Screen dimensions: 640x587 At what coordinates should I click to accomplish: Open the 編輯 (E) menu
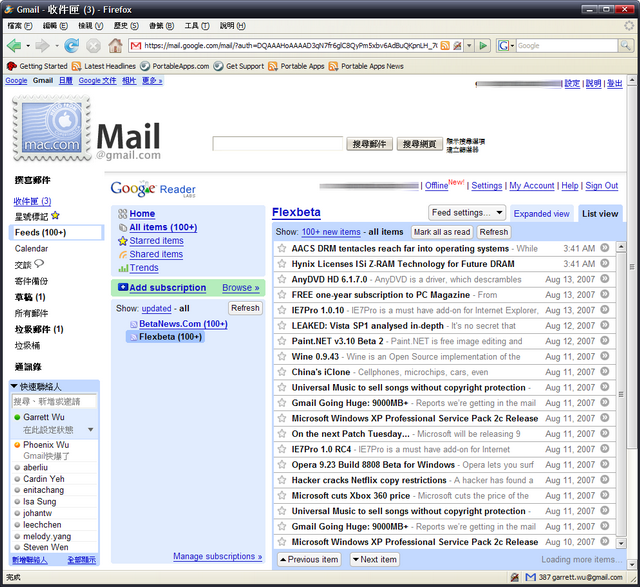tap(55, 26)
